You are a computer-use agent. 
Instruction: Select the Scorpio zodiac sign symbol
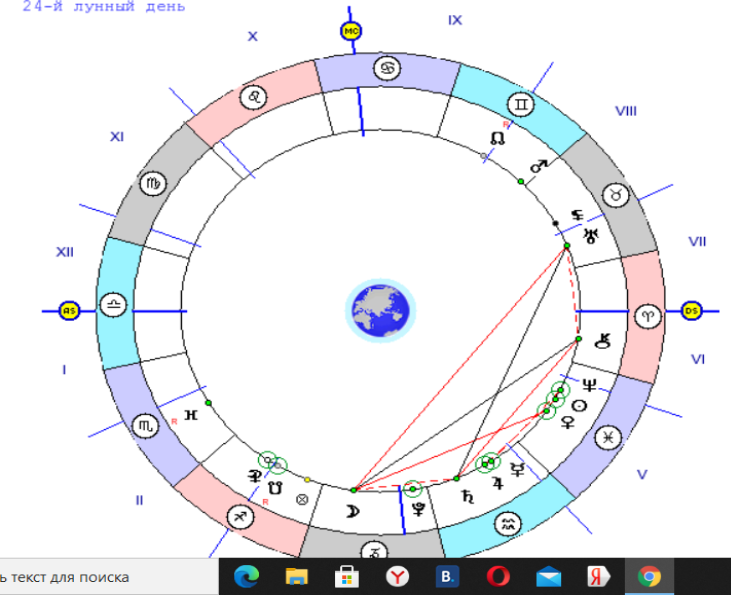[146, 427]
